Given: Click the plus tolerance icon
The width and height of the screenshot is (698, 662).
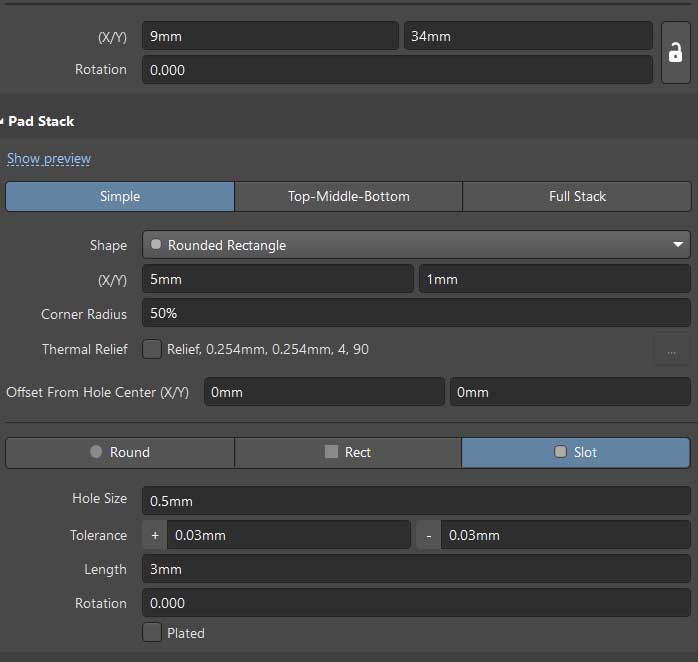Looking at the screenshot, I should pos(155,535).
